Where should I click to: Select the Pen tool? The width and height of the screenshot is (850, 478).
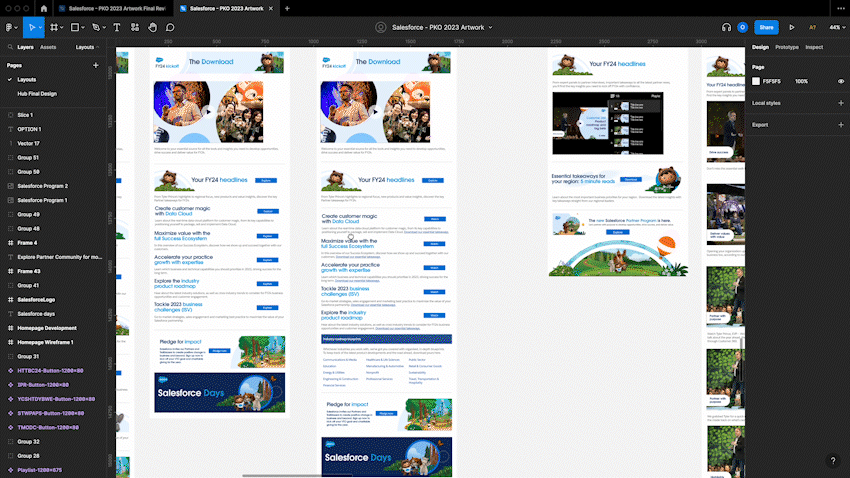pos(96,27)
